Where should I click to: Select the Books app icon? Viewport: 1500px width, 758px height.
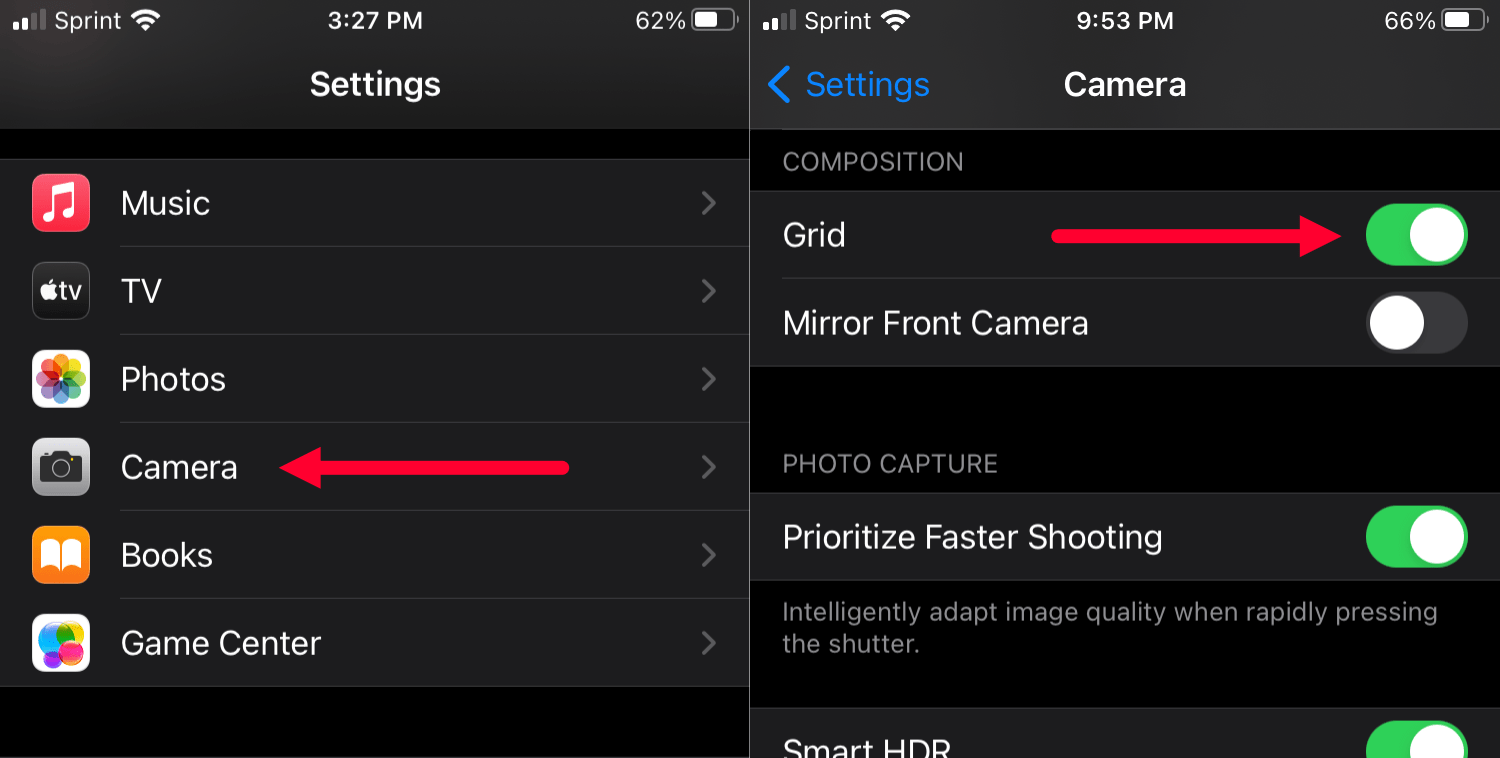(61, 555)
